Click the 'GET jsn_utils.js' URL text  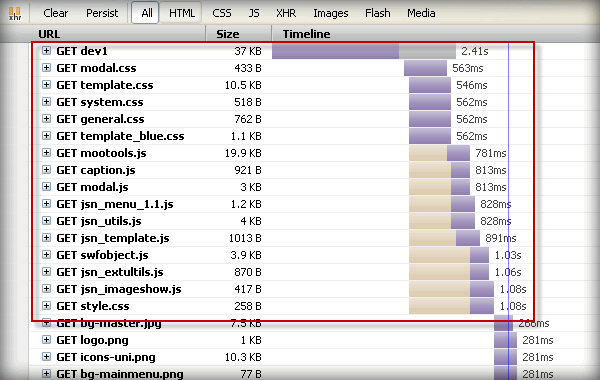pos(99,221)
